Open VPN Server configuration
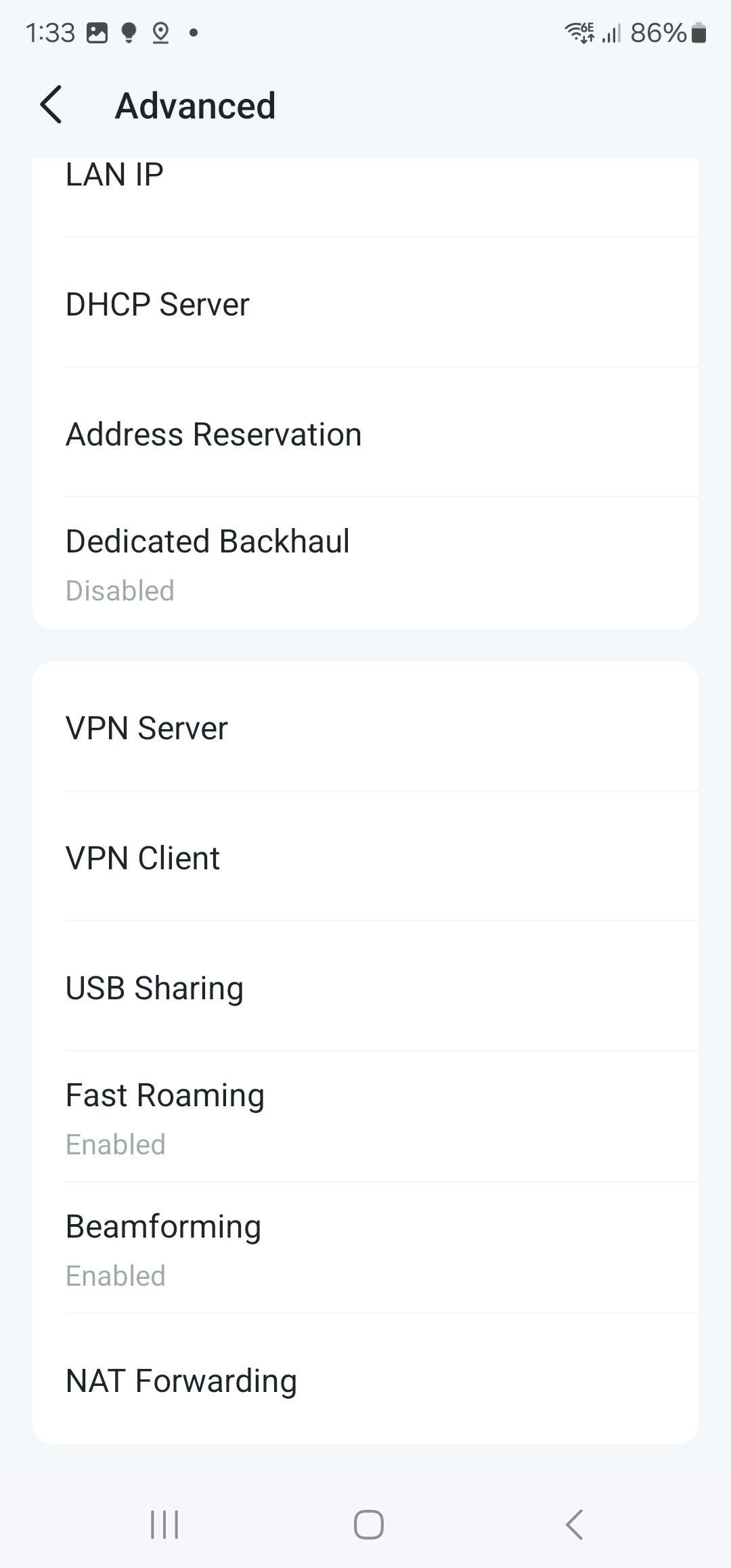Screen dimensions: 731x1568 click(x=365, y=728)
